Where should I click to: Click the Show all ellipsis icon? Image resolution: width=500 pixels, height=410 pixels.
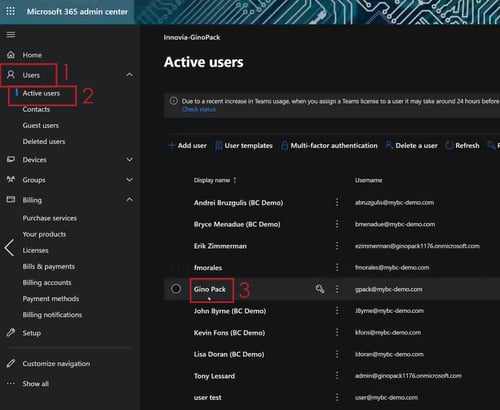tap(11, 383)
